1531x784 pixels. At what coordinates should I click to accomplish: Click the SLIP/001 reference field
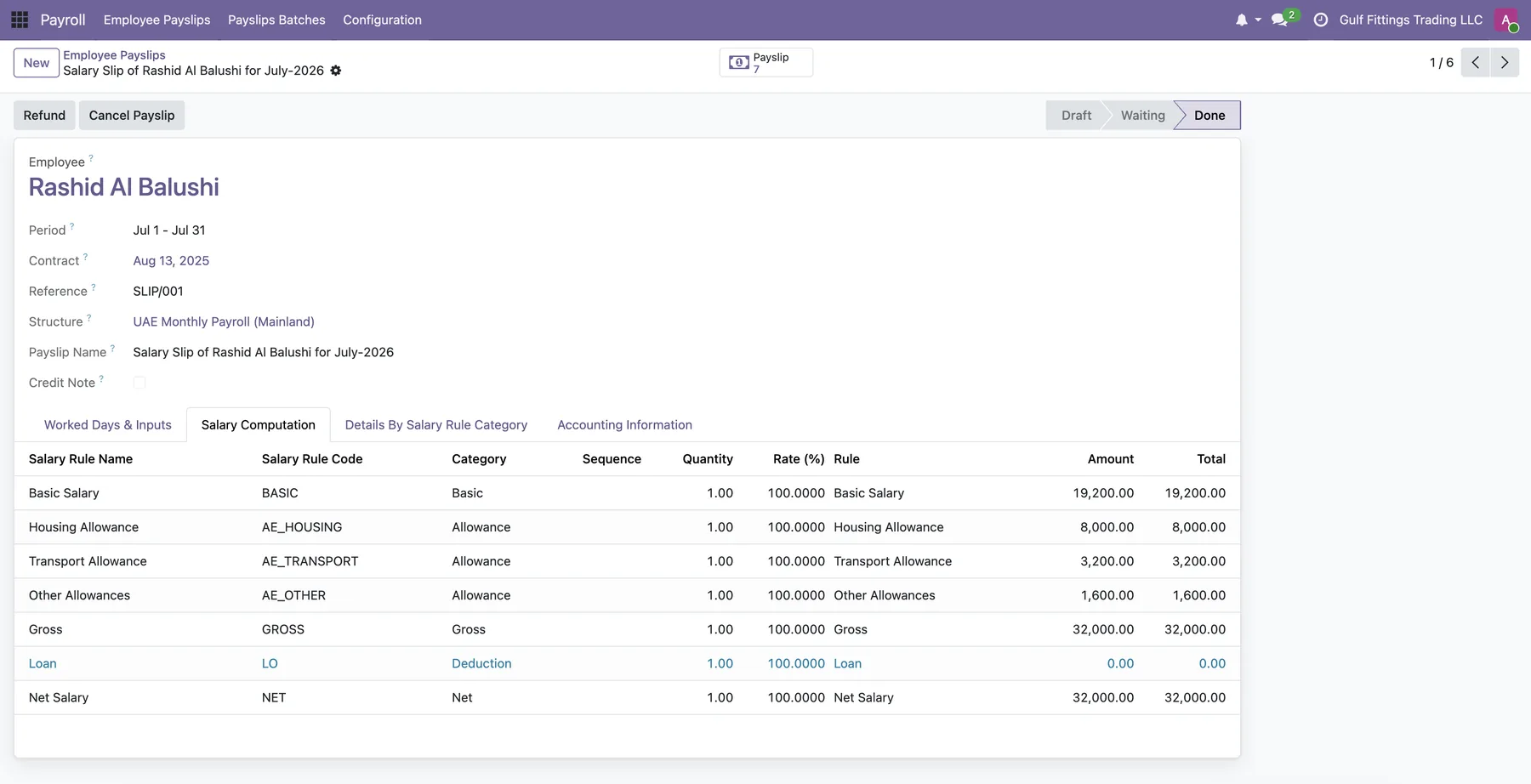(158, 292)
